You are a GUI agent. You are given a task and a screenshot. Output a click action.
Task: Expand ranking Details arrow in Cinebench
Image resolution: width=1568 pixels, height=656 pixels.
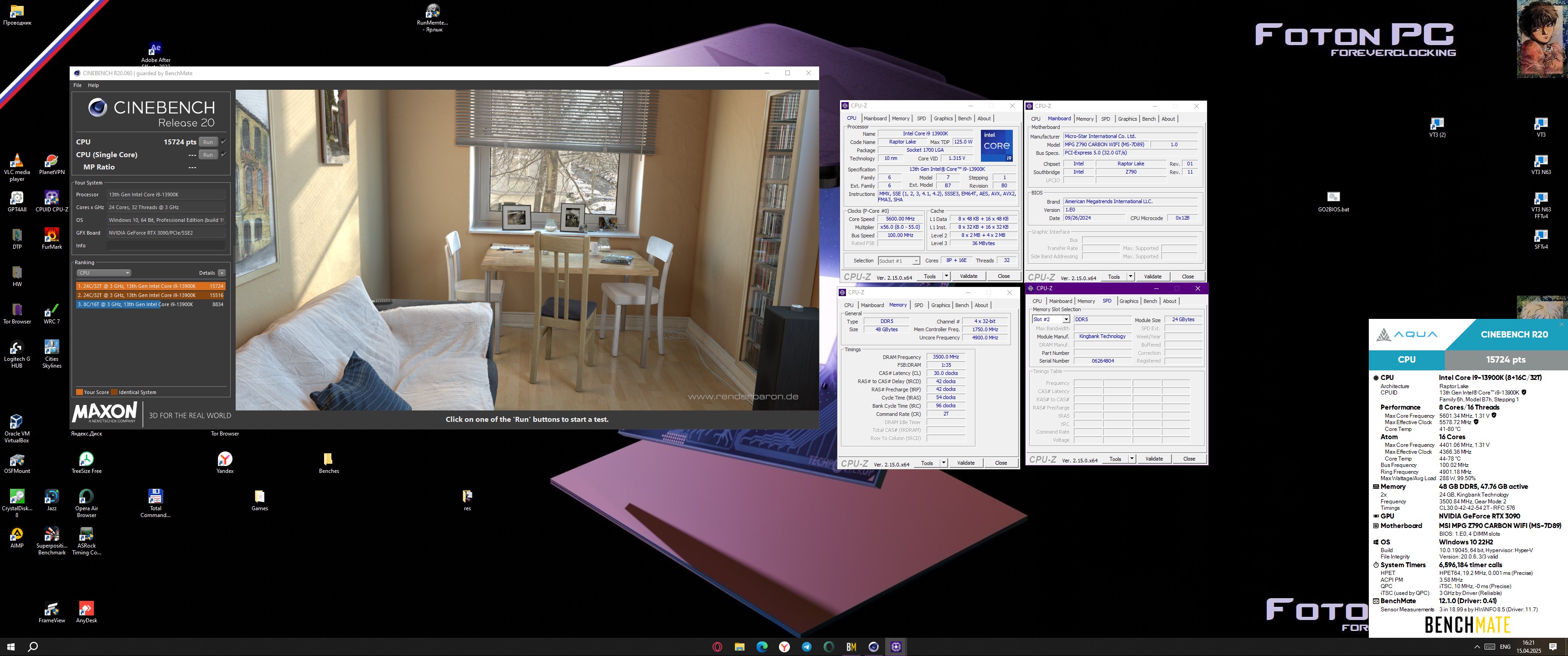click(x=222, y=272)
